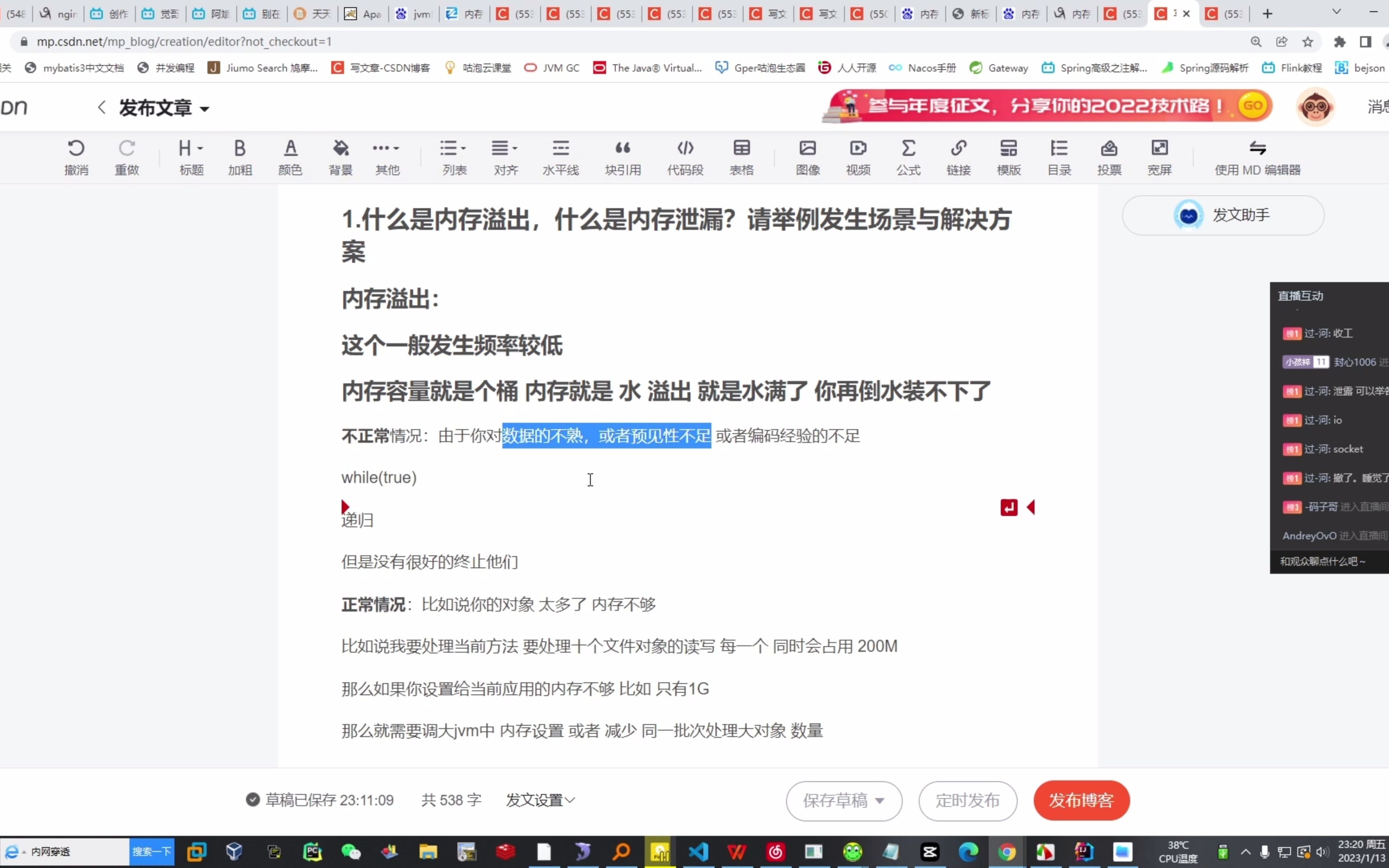
Task: Open Visual Studio Code from the taskbar
Action: point(699,852)
